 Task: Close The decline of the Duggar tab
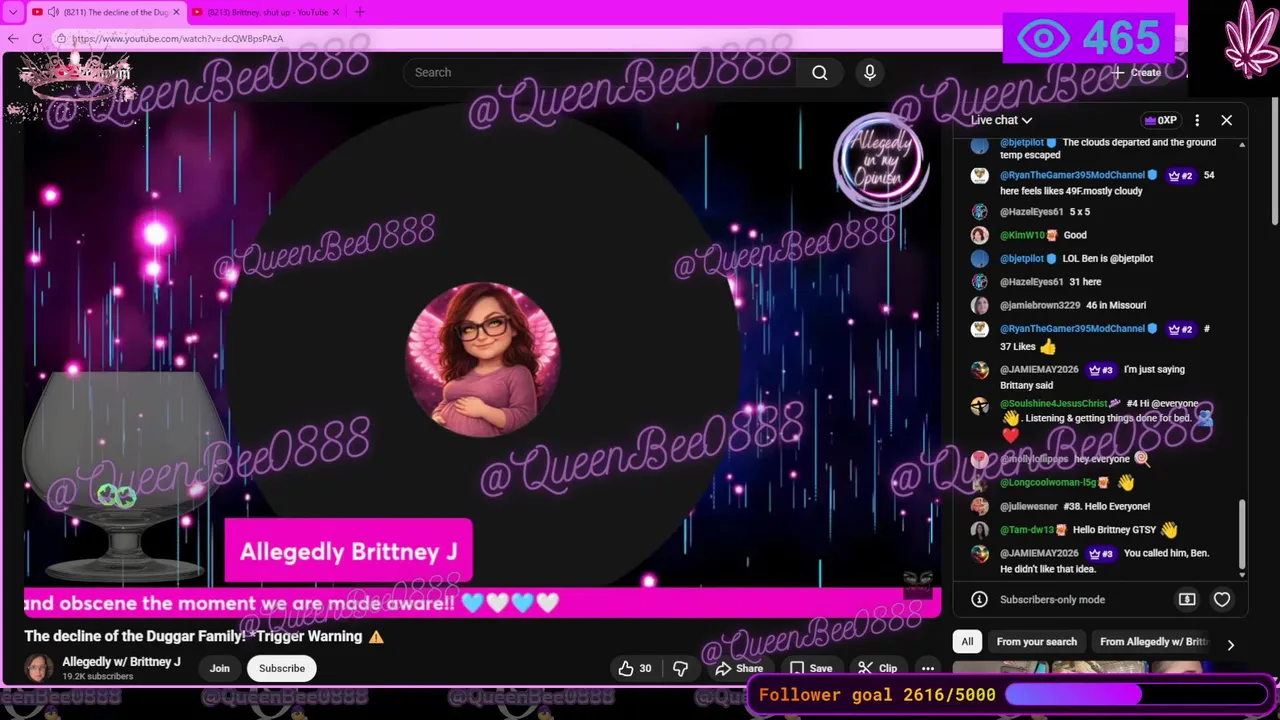[177, 12]
